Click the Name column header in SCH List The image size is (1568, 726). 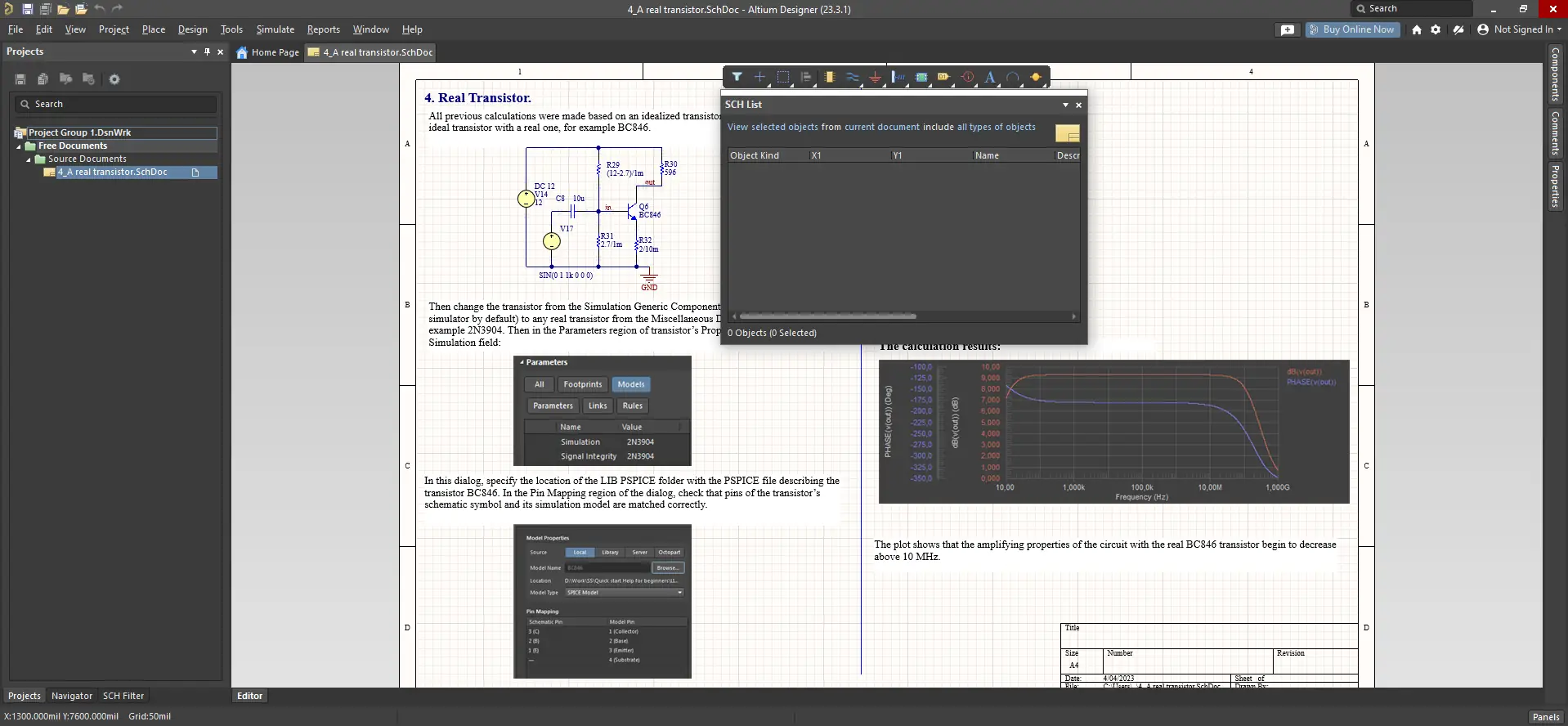point(1012,155)
